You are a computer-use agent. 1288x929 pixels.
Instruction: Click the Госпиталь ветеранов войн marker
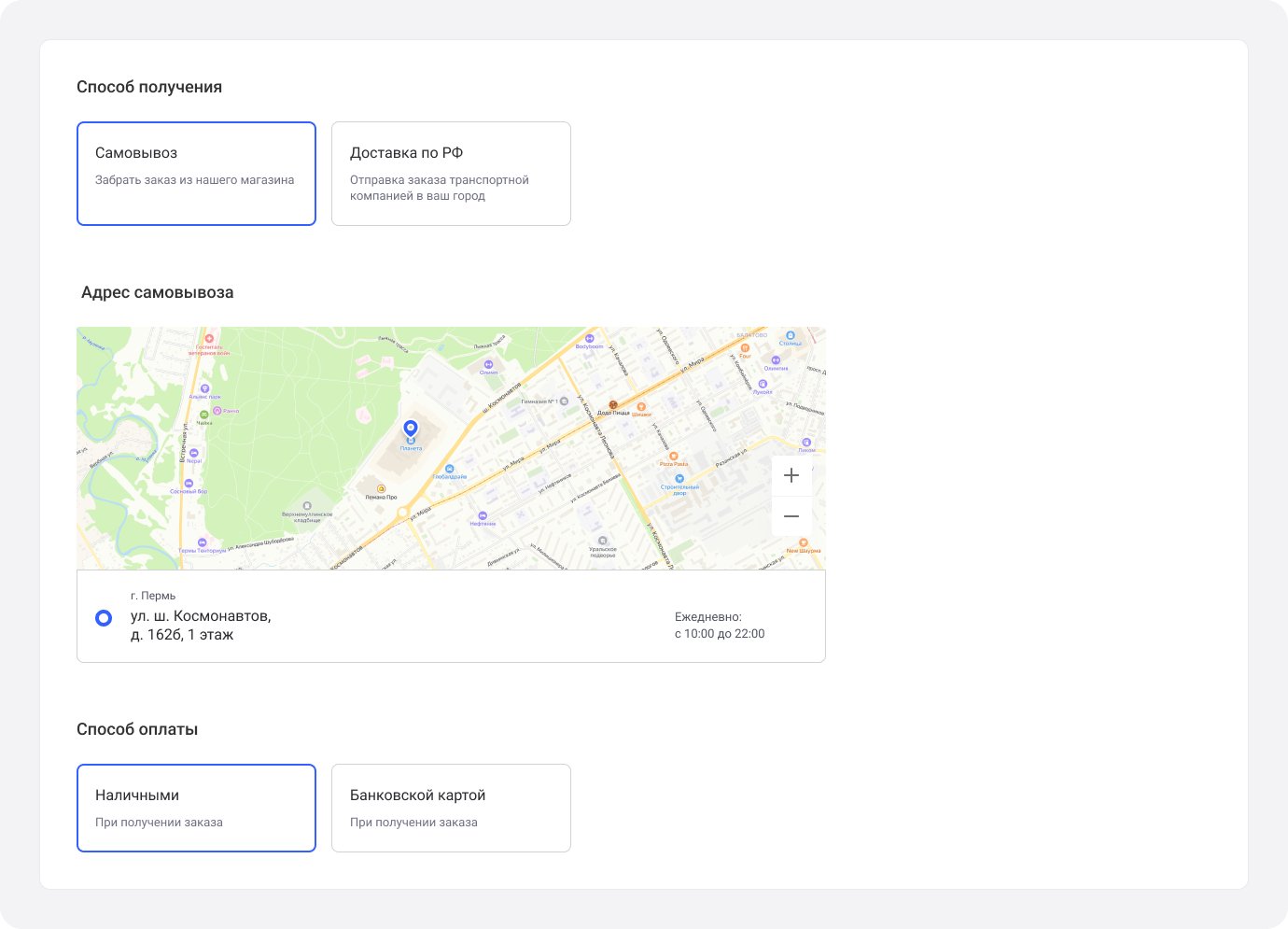point(209,339)
